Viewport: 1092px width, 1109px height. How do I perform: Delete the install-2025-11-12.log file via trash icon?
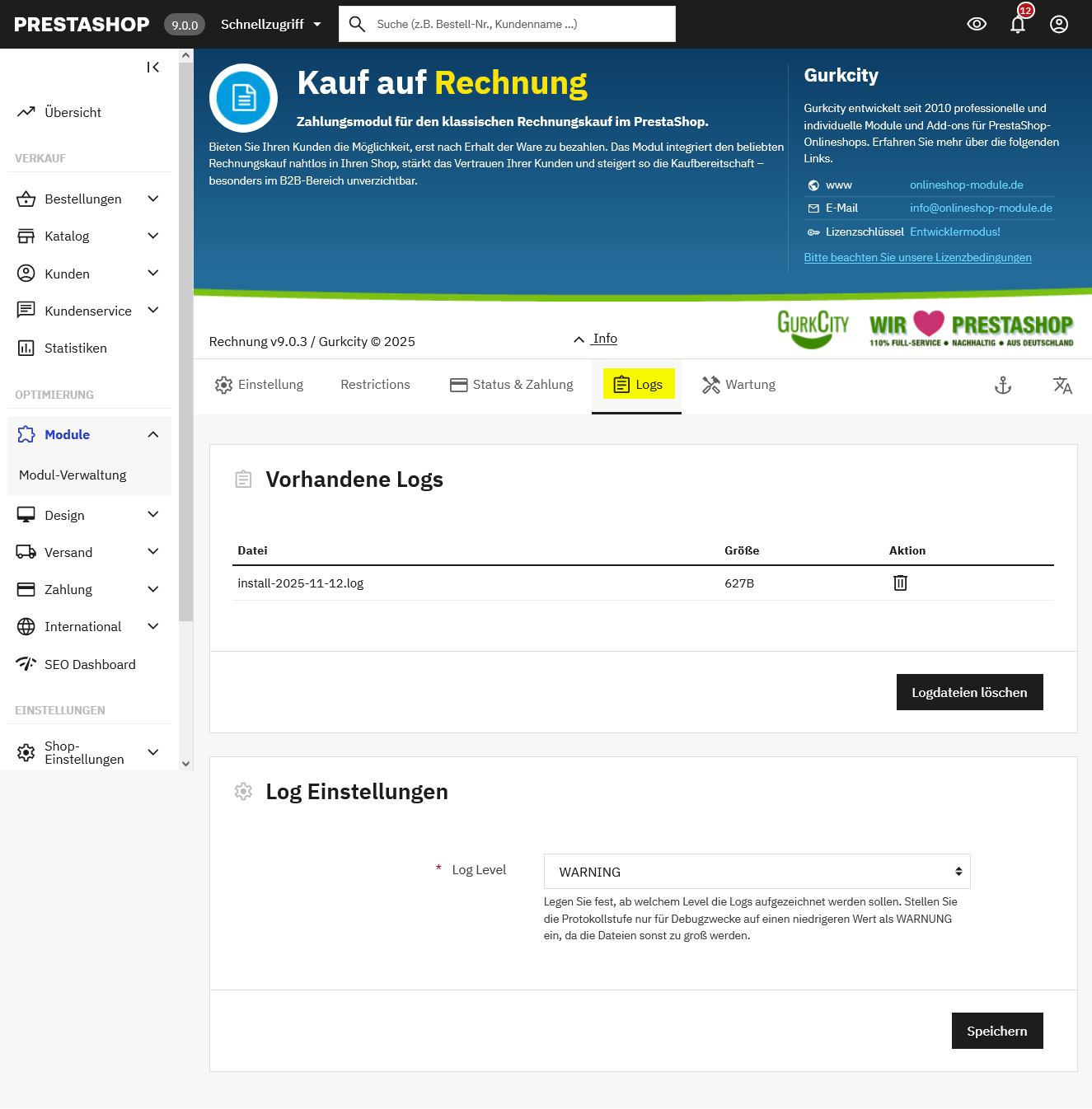pyautogui.click(x=900, y=583)
